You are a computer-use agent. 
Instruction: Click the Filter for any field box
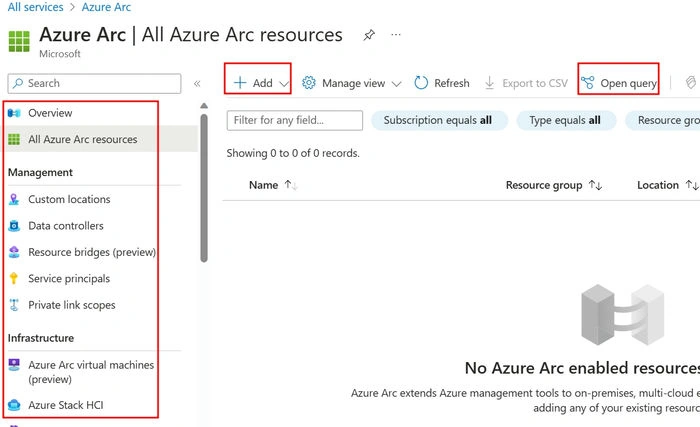295,120
